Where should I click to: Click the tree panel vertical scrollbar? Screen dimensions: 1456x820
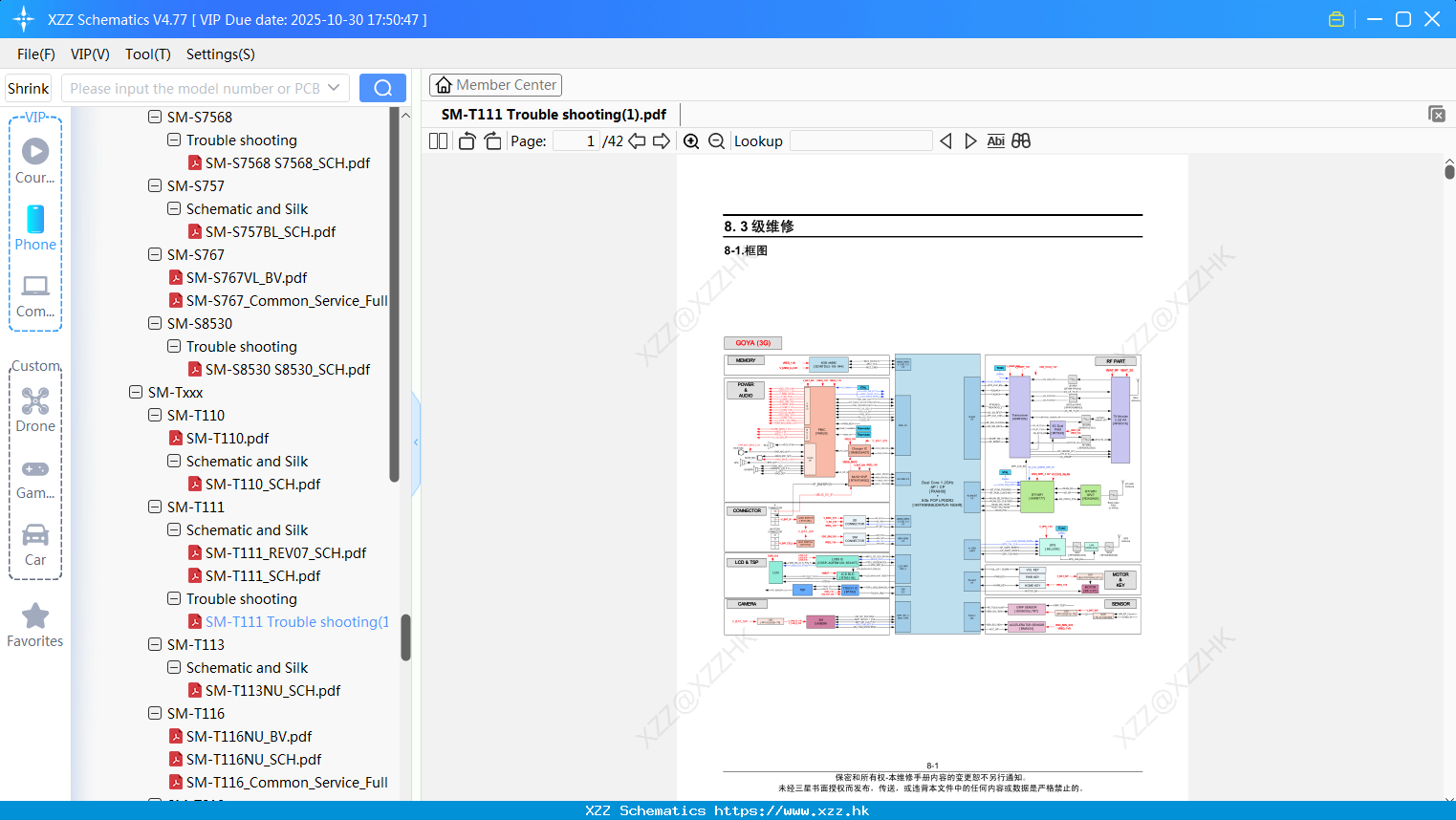pyautogui.click(x=405, y=637)
